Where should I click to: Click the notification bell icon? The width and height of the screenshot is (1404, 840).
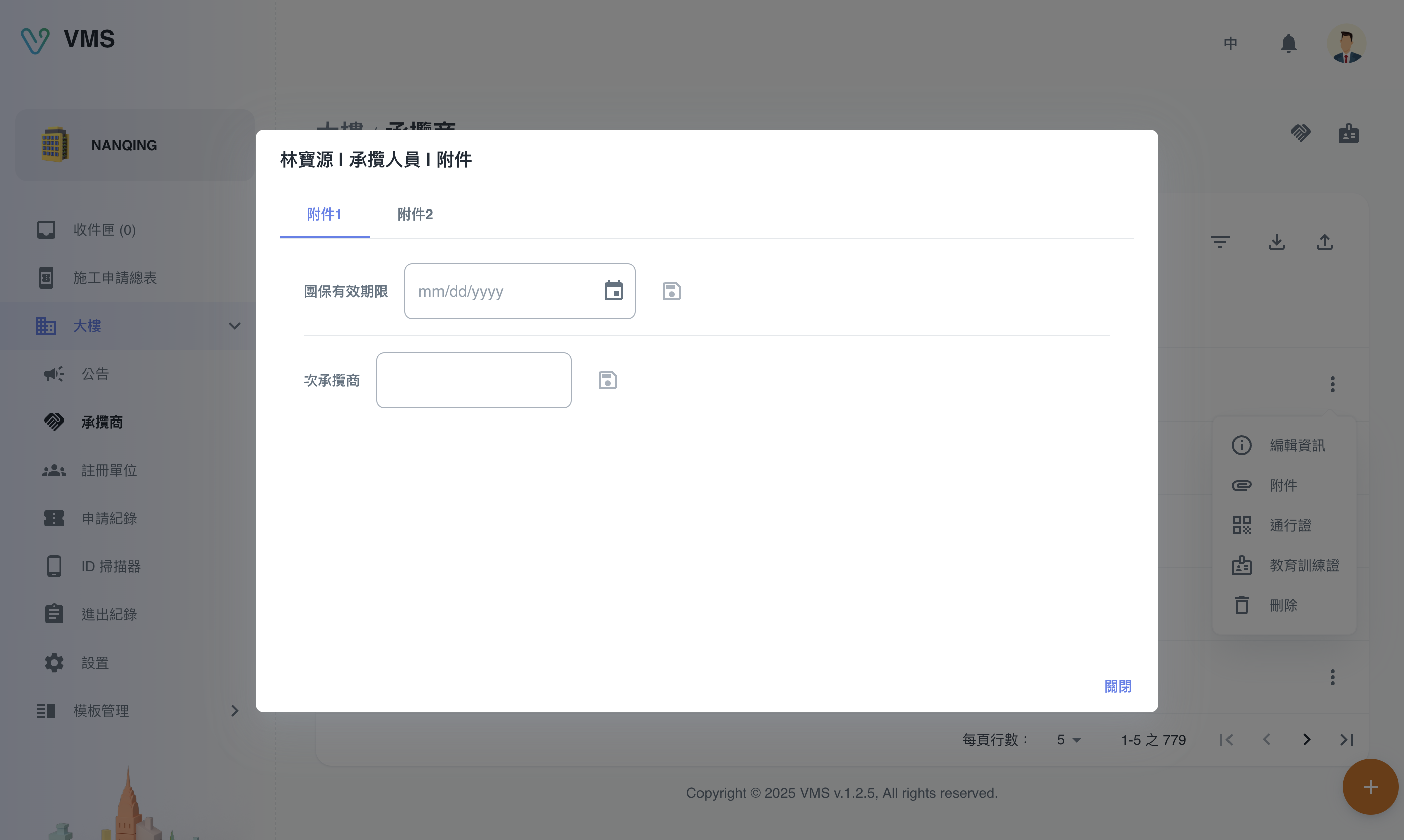point(1288,43)
